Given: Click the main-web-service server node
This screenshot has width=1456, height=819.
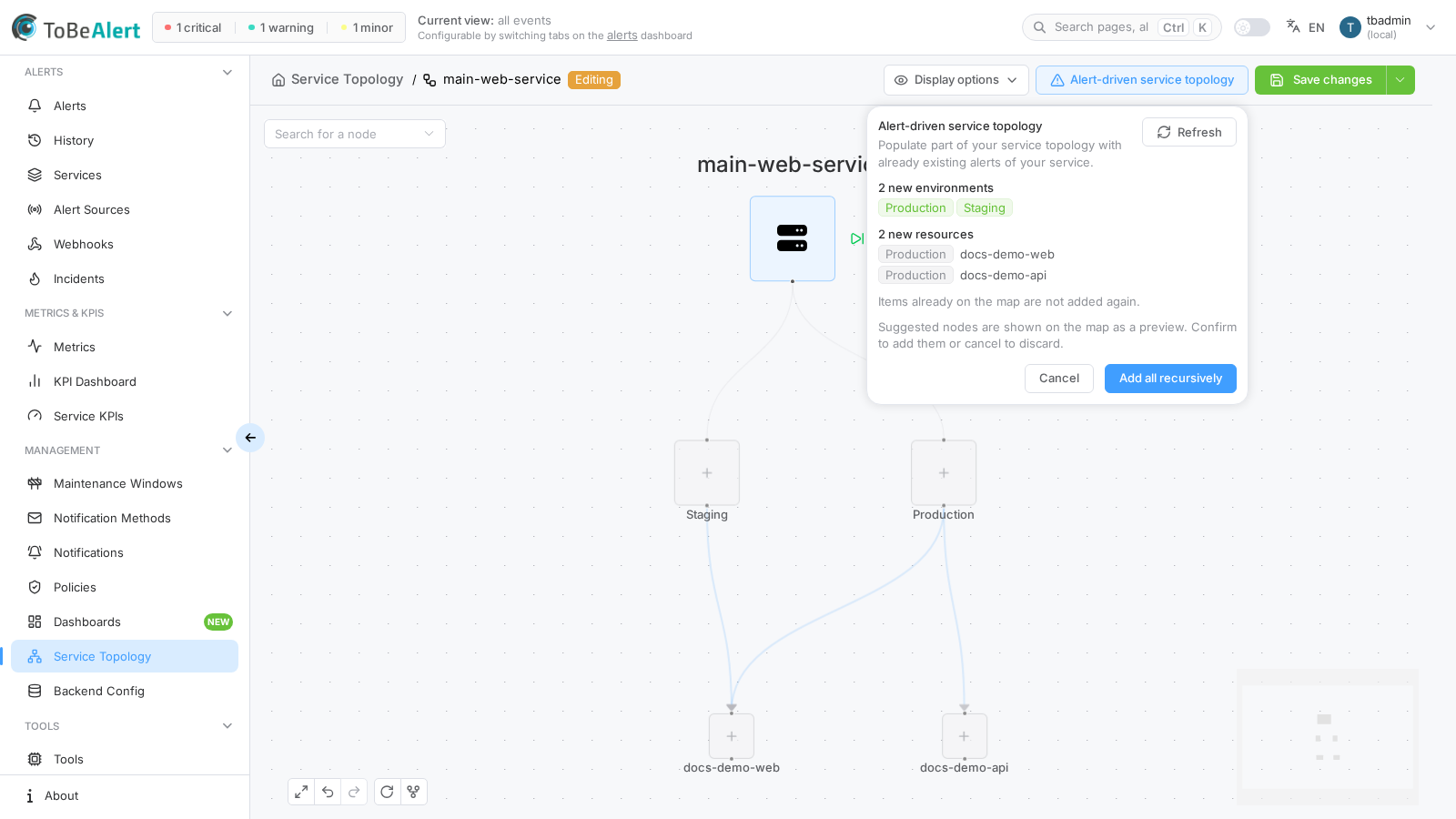Looking at the screenshot, I should [793, 238].
